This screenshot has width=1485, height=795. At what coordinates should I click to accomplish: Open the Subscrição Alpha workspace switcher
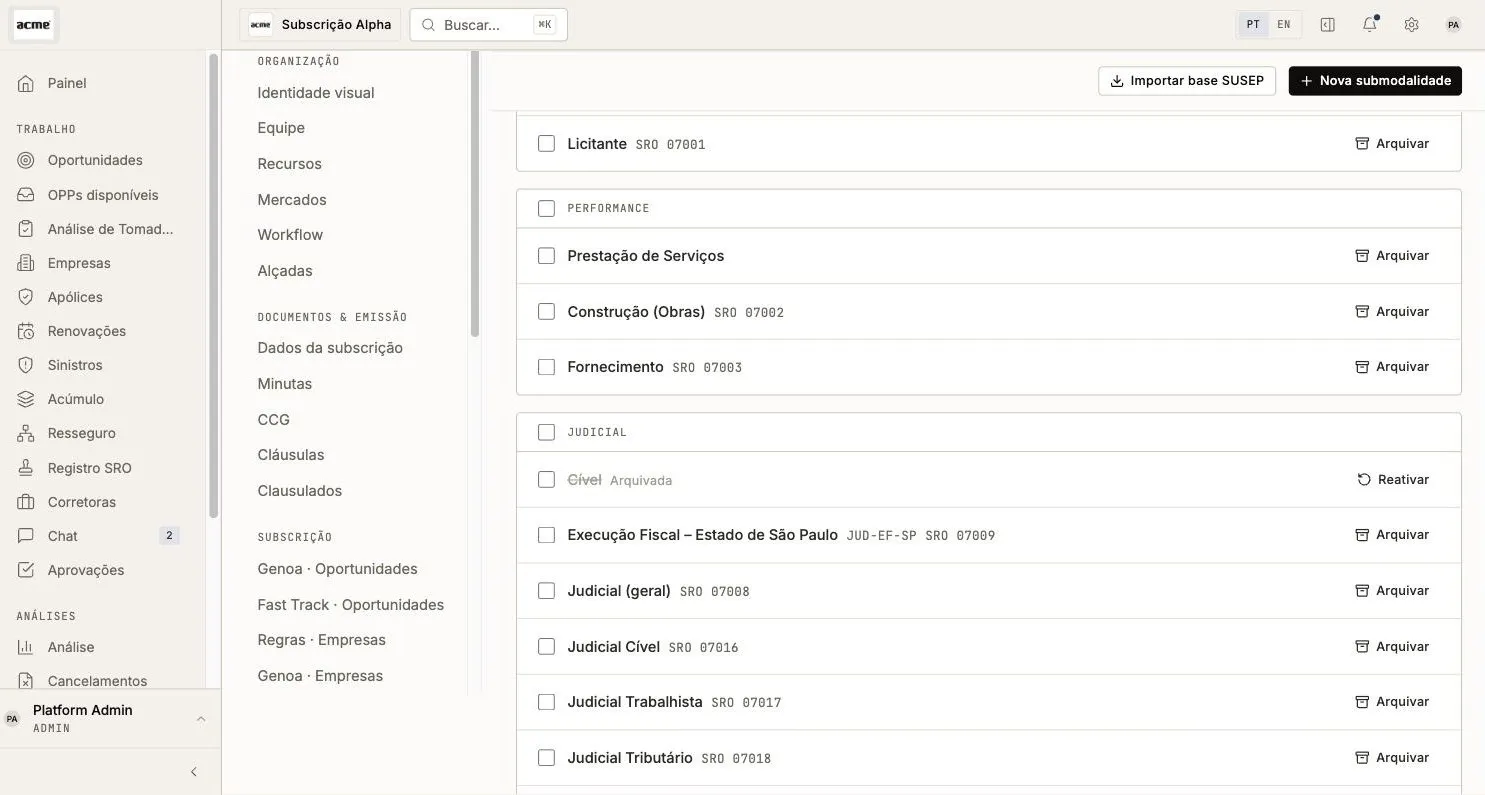[320, 25]
